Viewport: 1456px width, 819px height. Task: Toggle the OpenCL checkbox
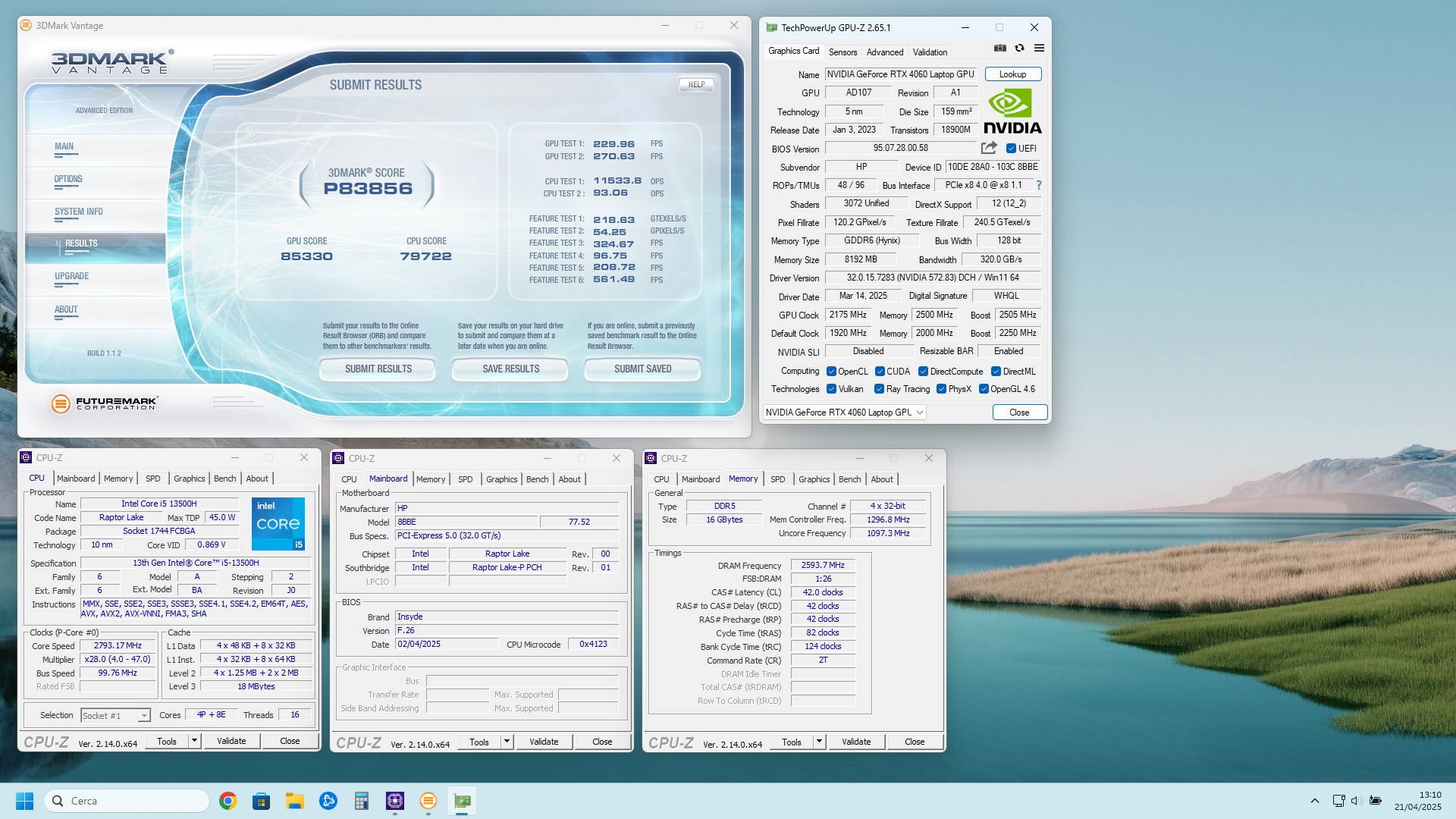pos(831,372)
